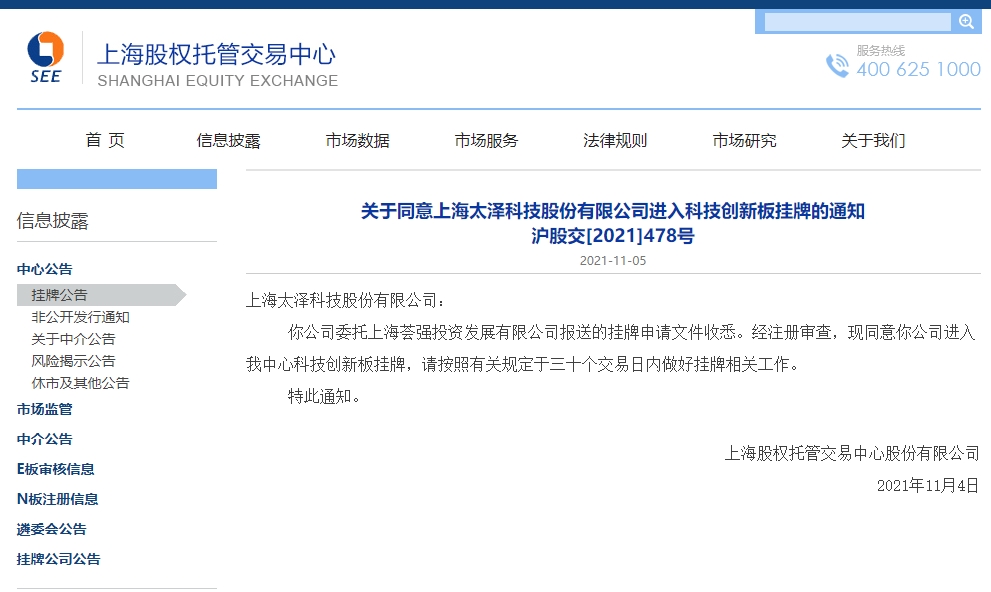Expand the 中心公告 sidebar section

[45, 269]
